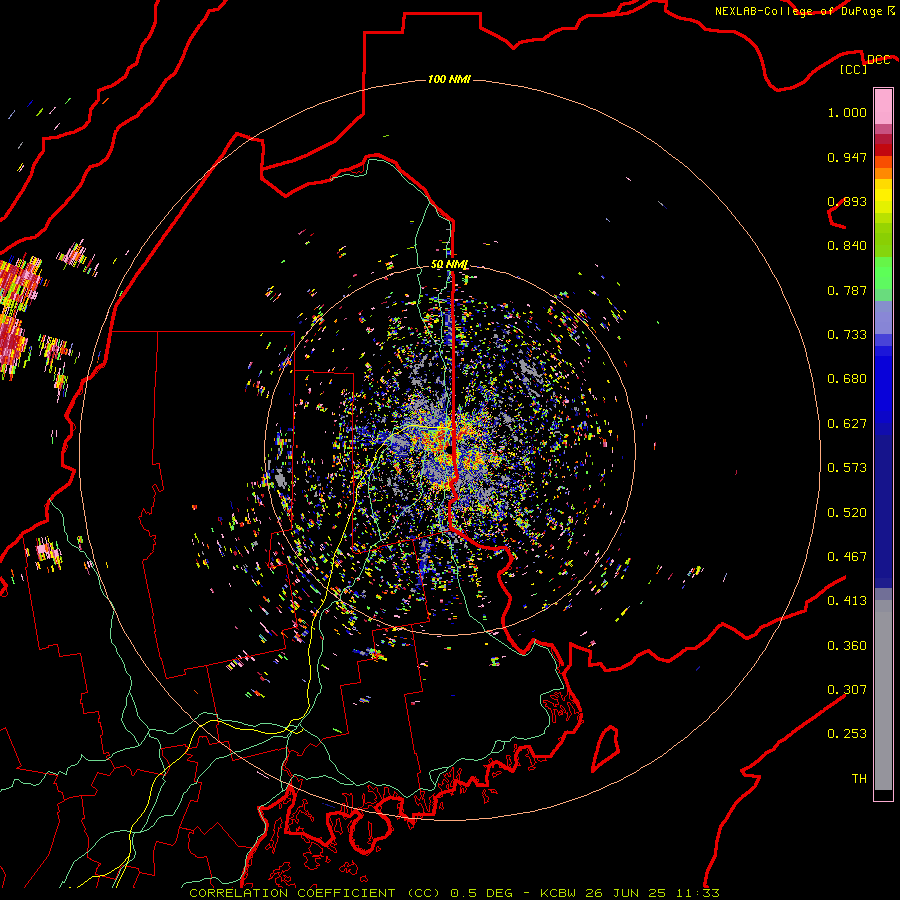
Task: Click the 1.000 value on the scale
Action: [847, 112]
